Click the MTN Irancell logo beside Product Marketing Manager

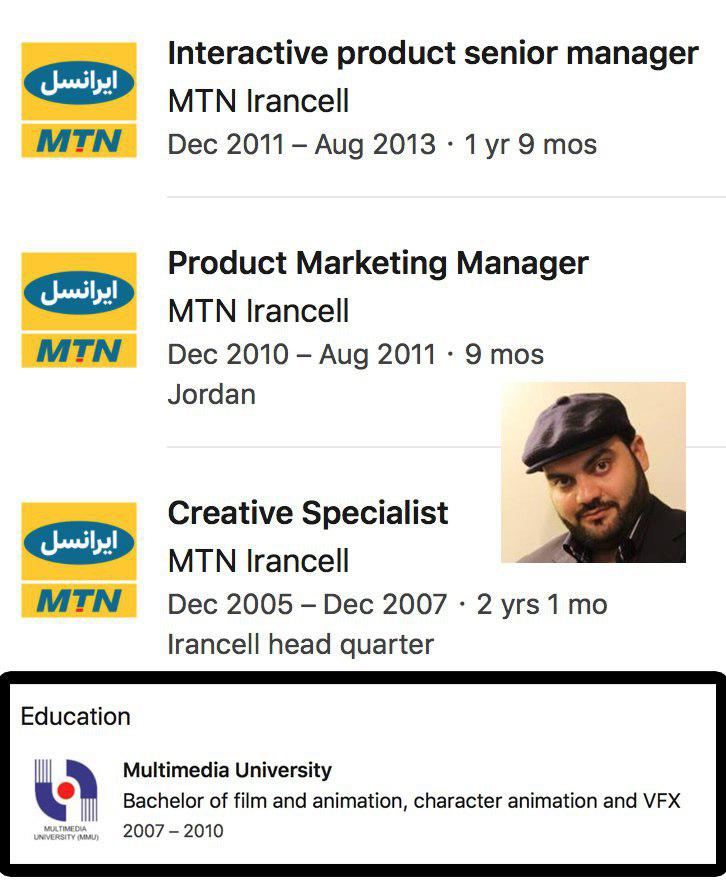[x=79, y=310]
